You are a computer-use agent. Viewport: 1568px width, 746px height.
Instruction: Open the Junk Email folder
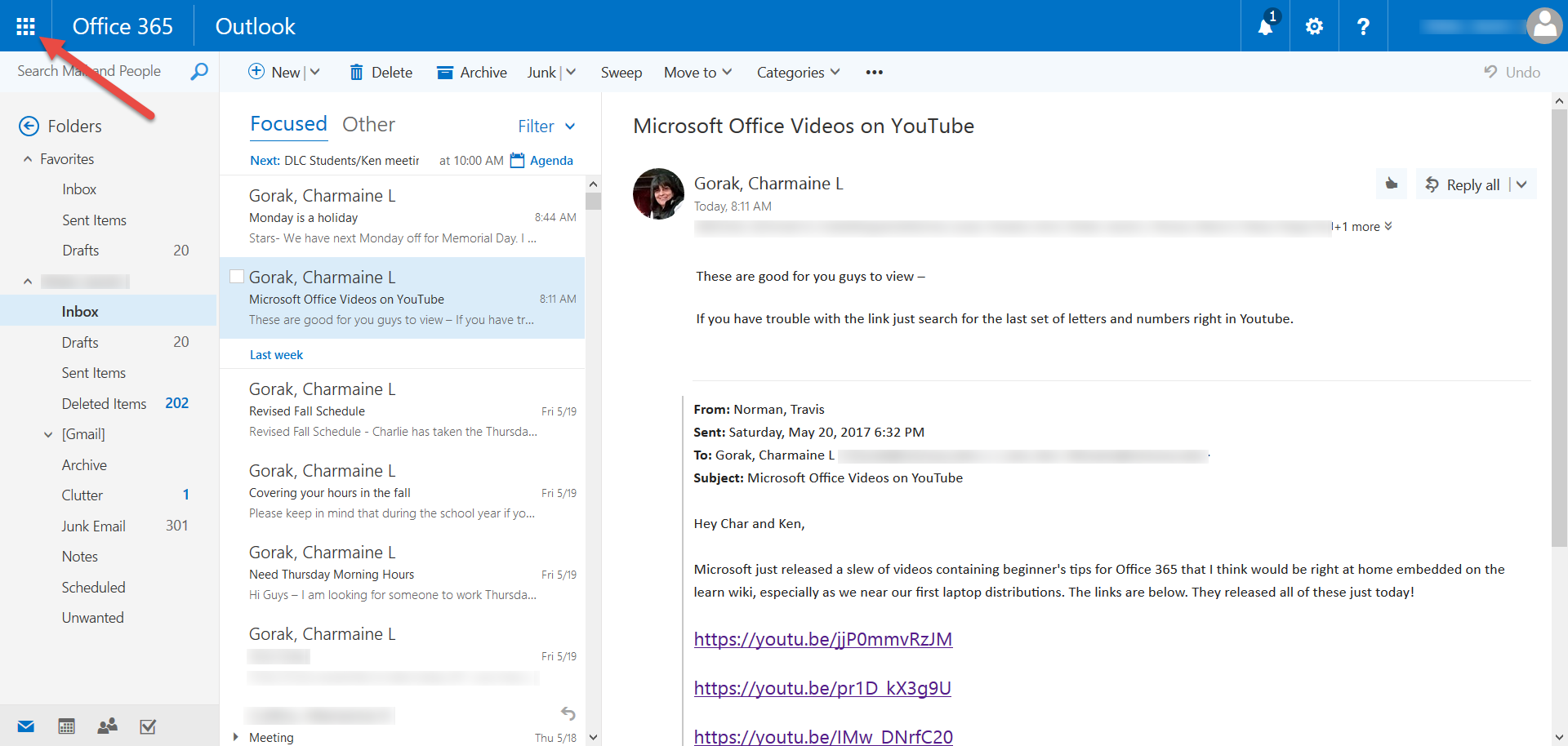tap(93, 526)
